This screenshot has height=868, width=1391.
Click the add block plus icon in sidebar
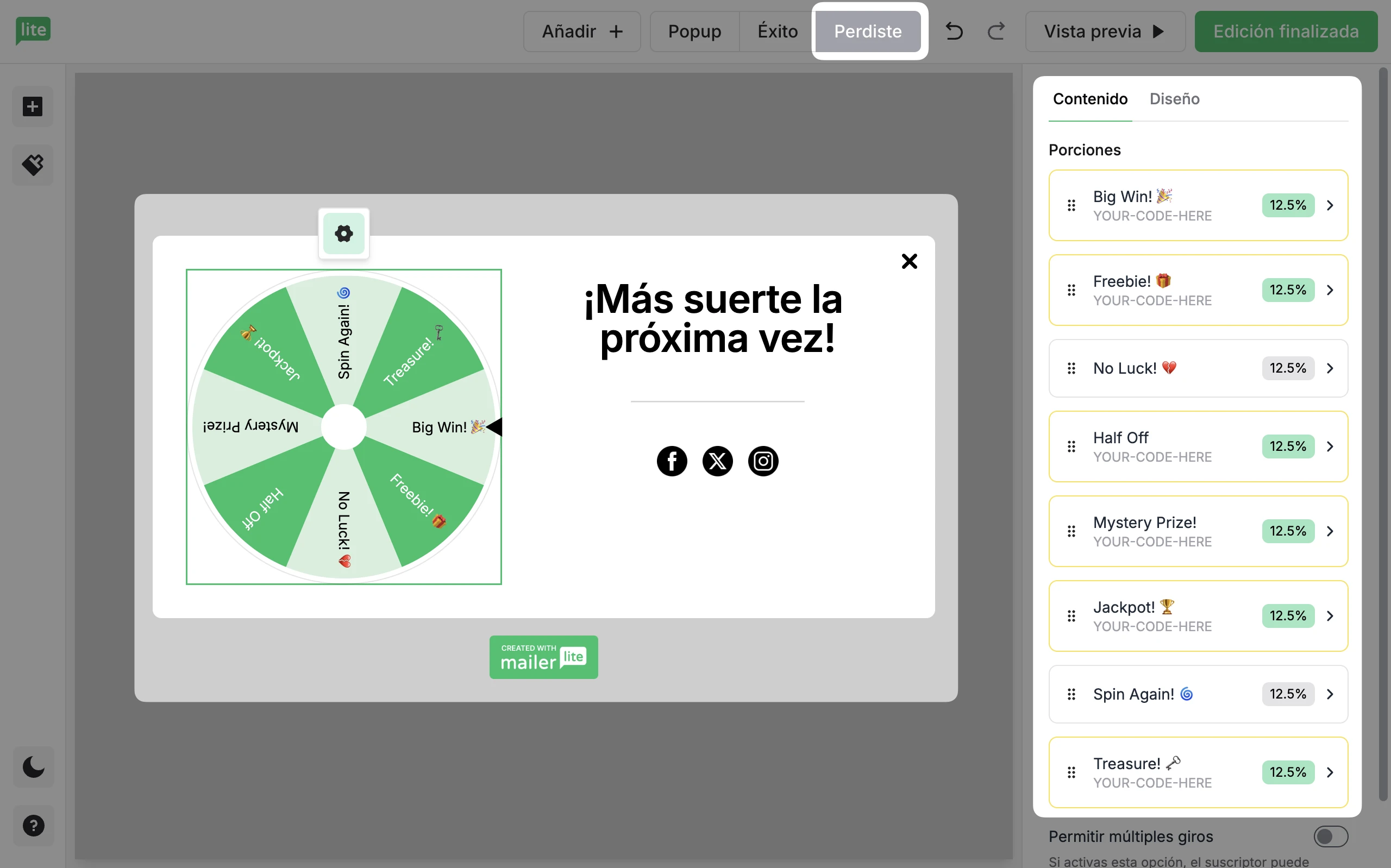(x=33, y=107)
